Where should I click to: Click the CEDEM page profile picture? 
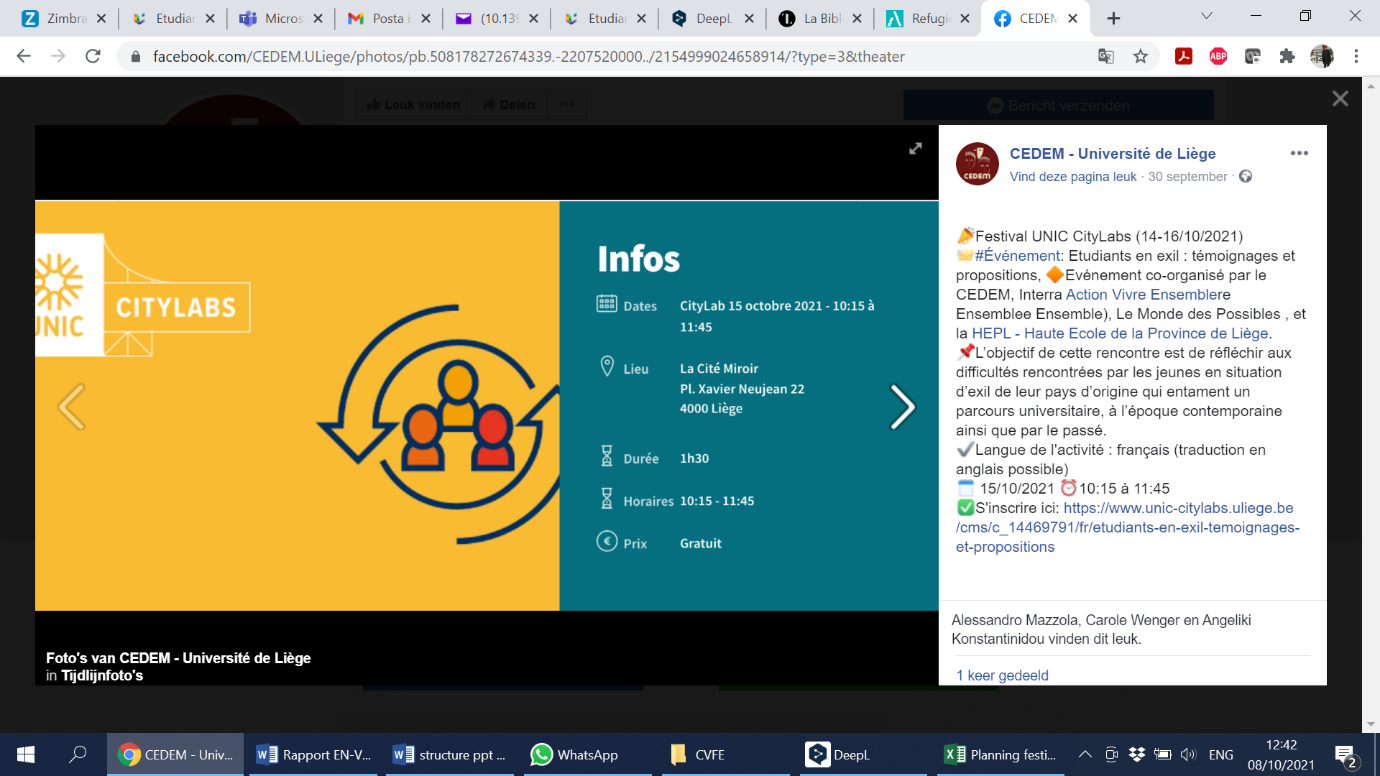point(977,164)
